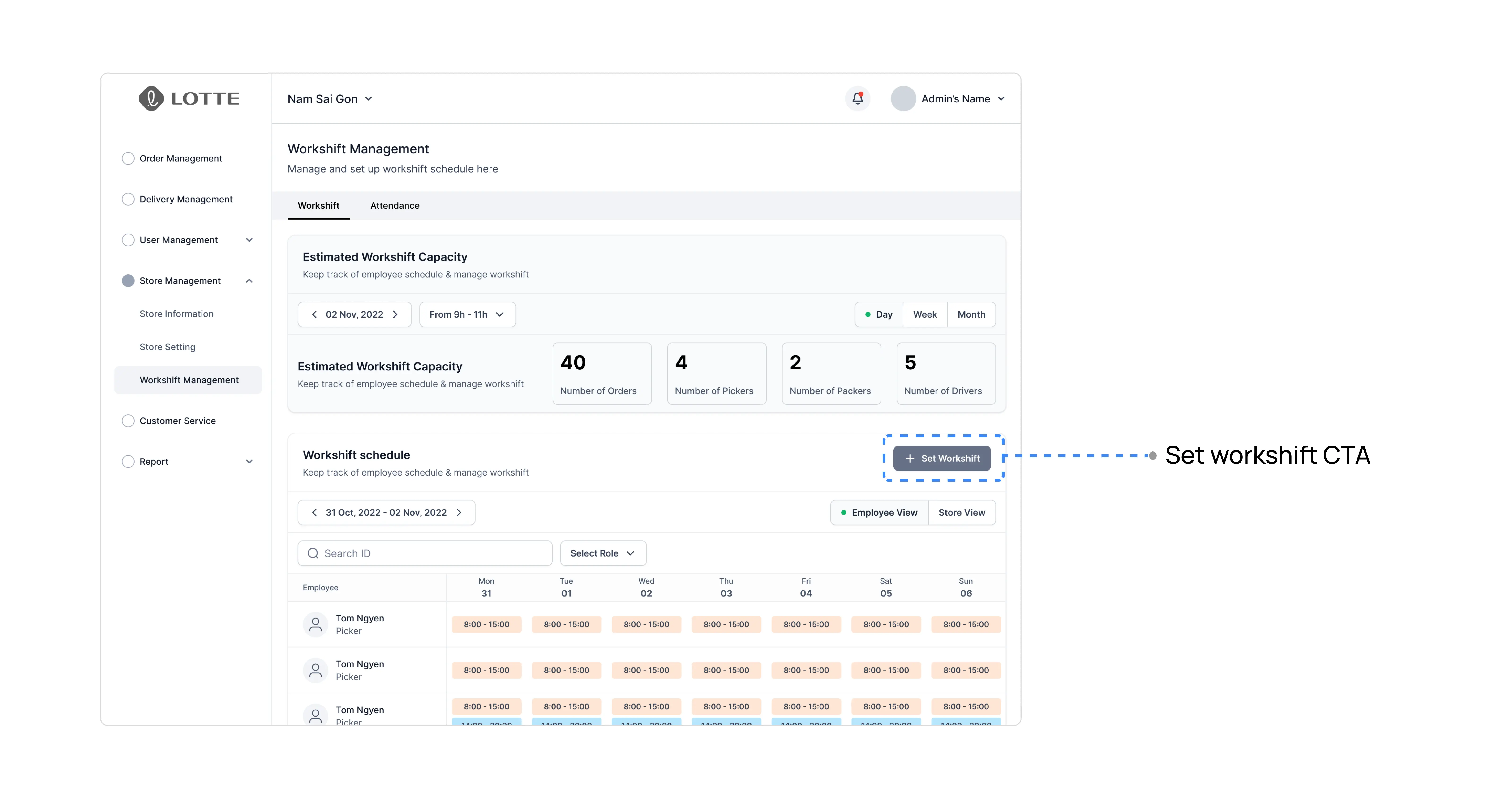Click the Number of Packers card

pyautogui.click(x=831, y=374)
